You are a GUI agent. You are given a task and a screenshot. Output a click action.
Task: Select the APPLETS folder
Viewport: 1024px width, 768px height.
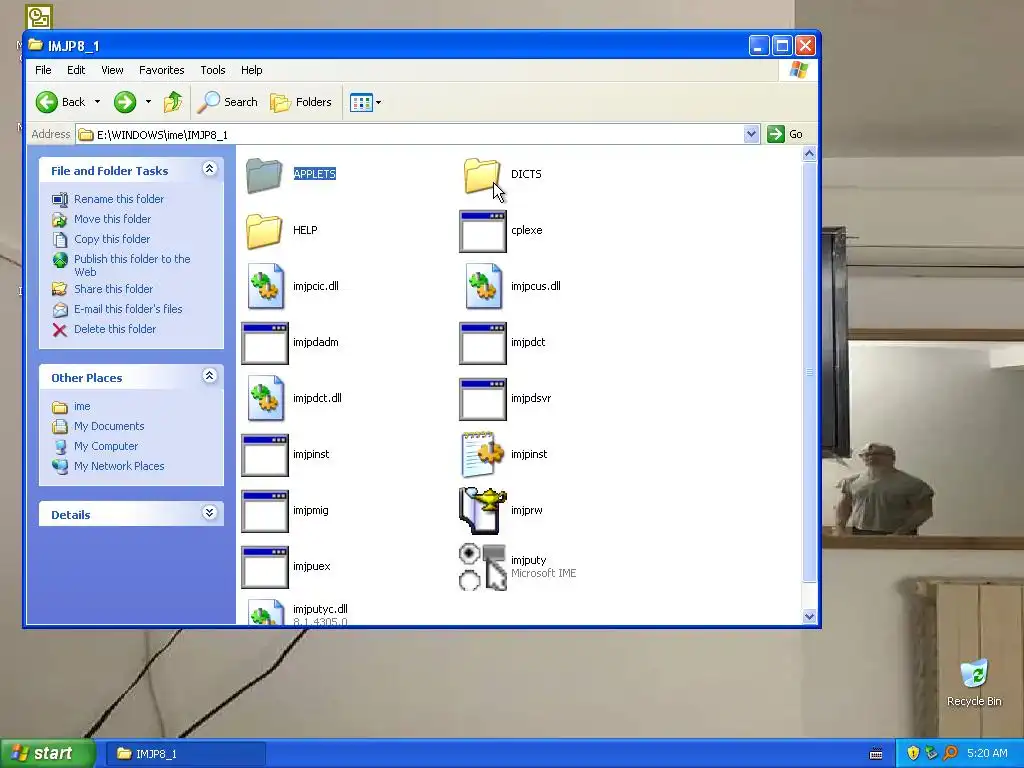click(291, 174)
